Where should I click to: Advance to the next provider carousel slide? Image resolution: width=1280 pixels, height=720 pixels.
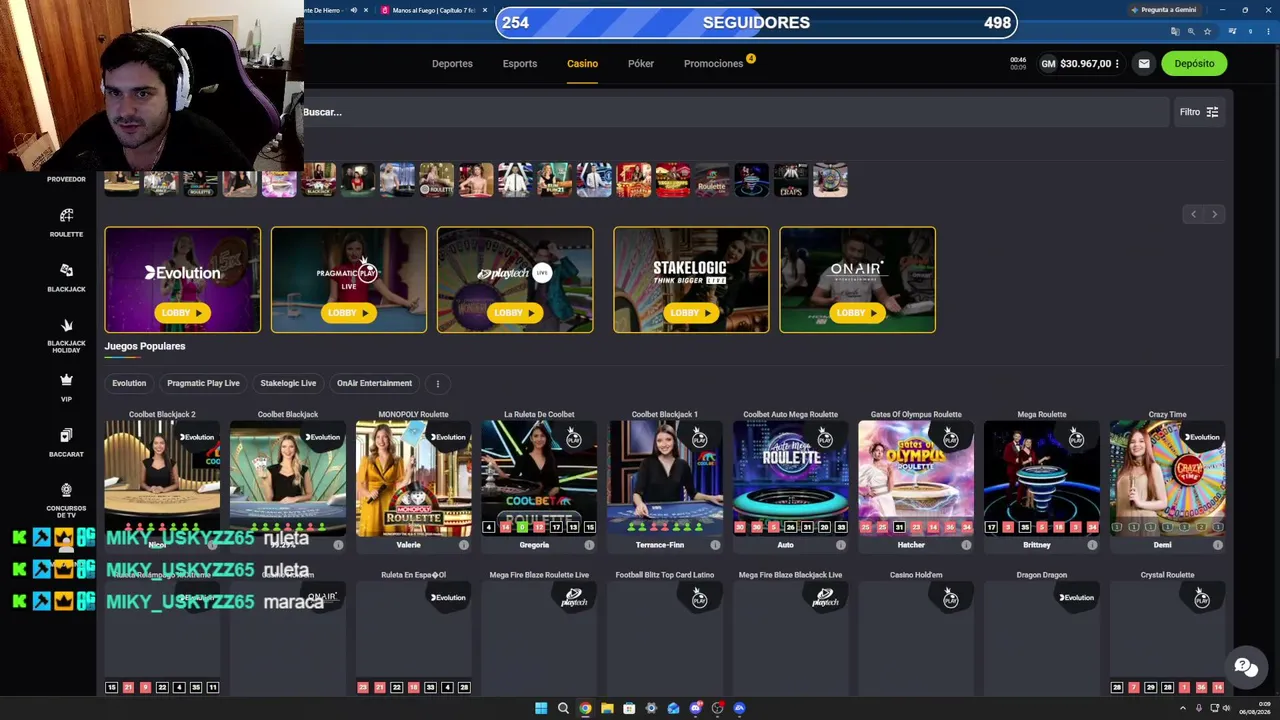(1215, 214)
